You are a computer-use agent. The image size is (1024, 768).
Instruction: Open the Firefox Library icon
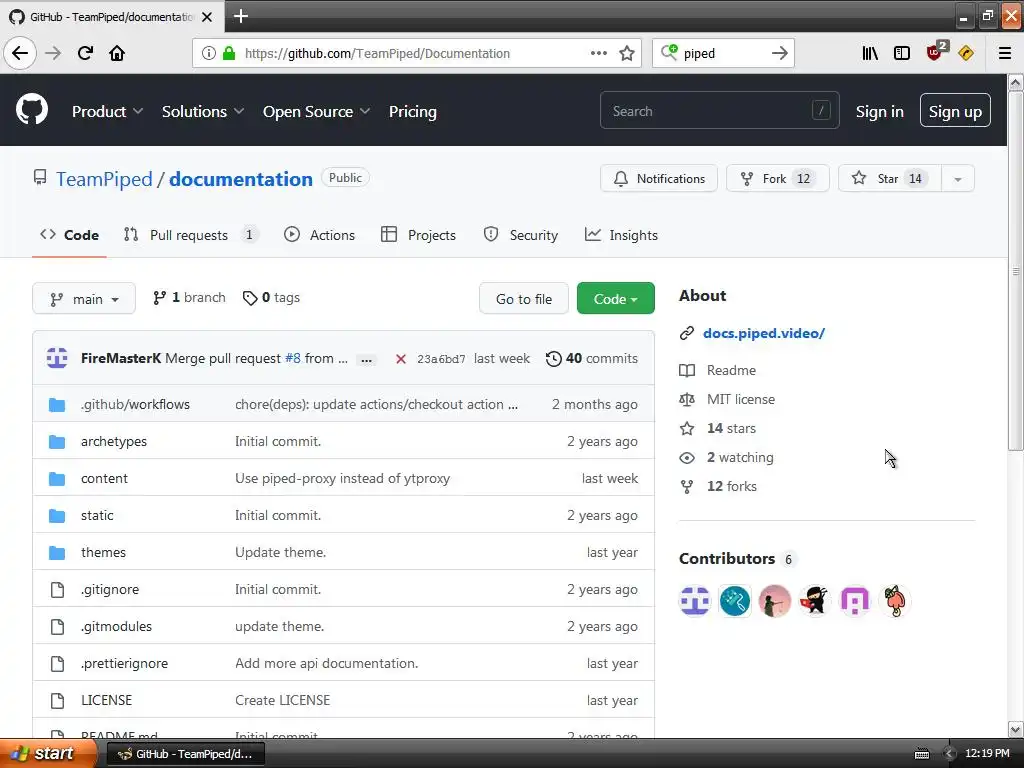pyautogui.click(x=870, y=54)
